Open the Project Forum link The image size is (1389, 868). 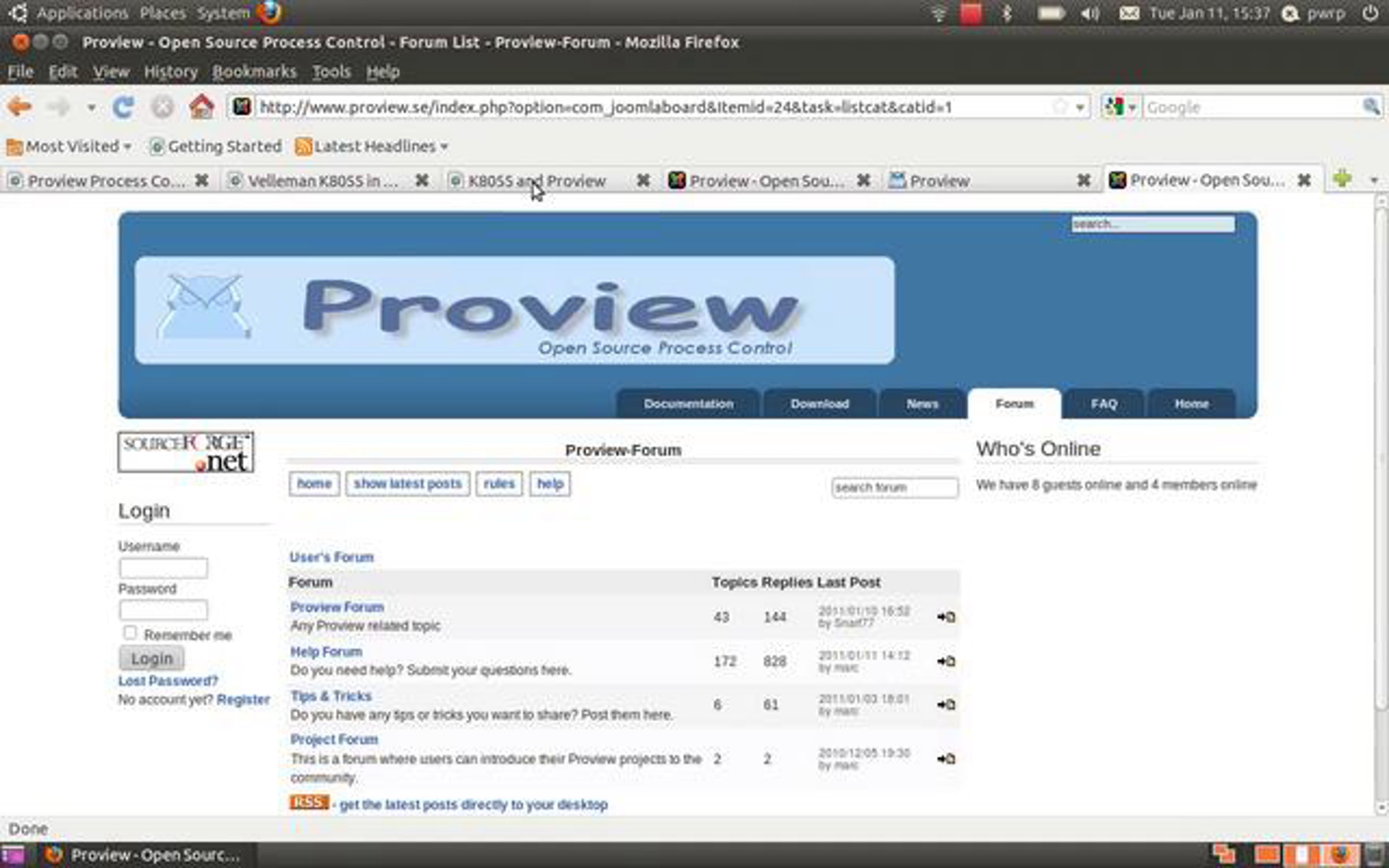334,739
